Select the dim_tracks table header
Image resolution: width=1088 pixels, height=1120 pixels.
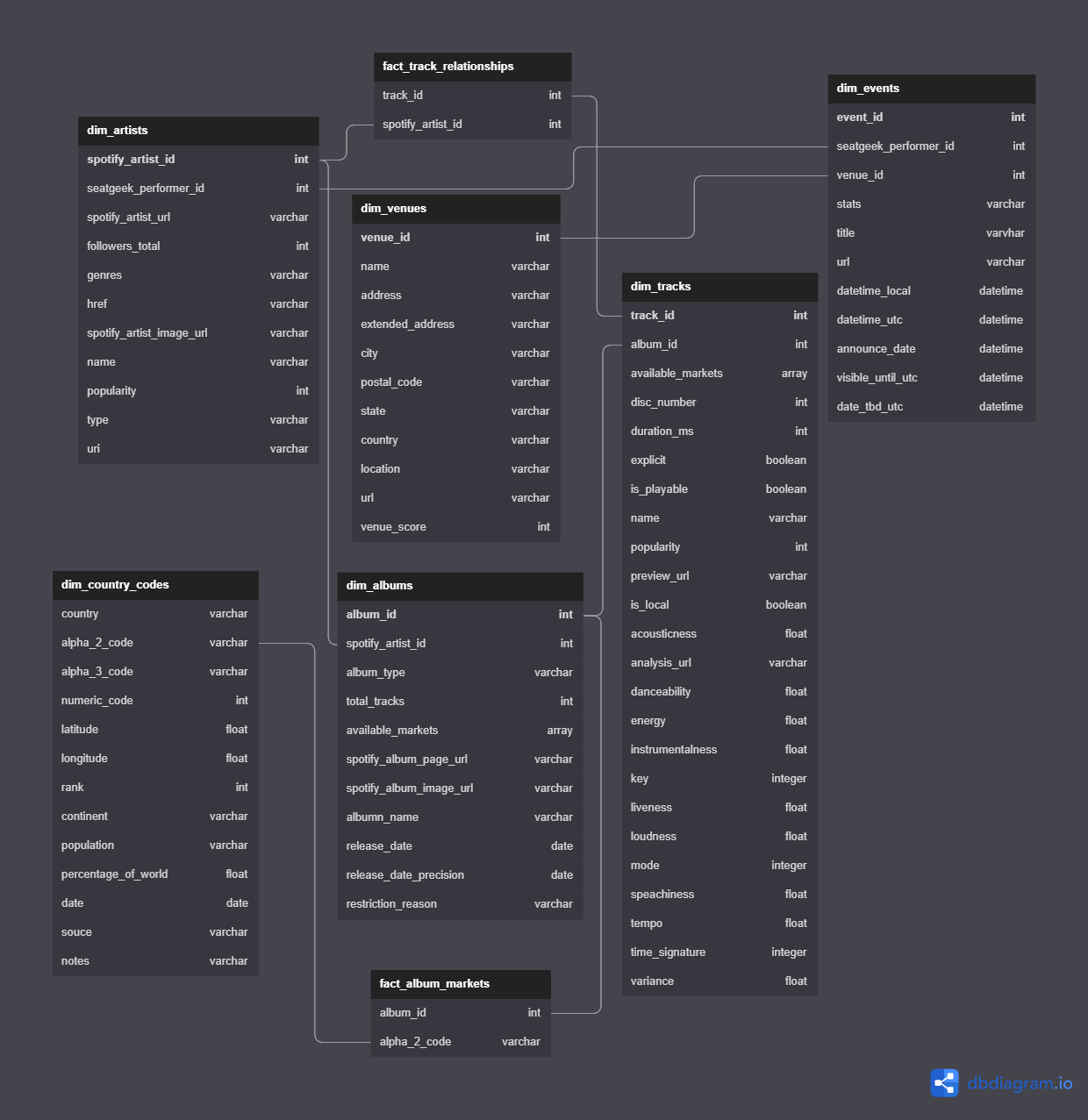(719, 287)
